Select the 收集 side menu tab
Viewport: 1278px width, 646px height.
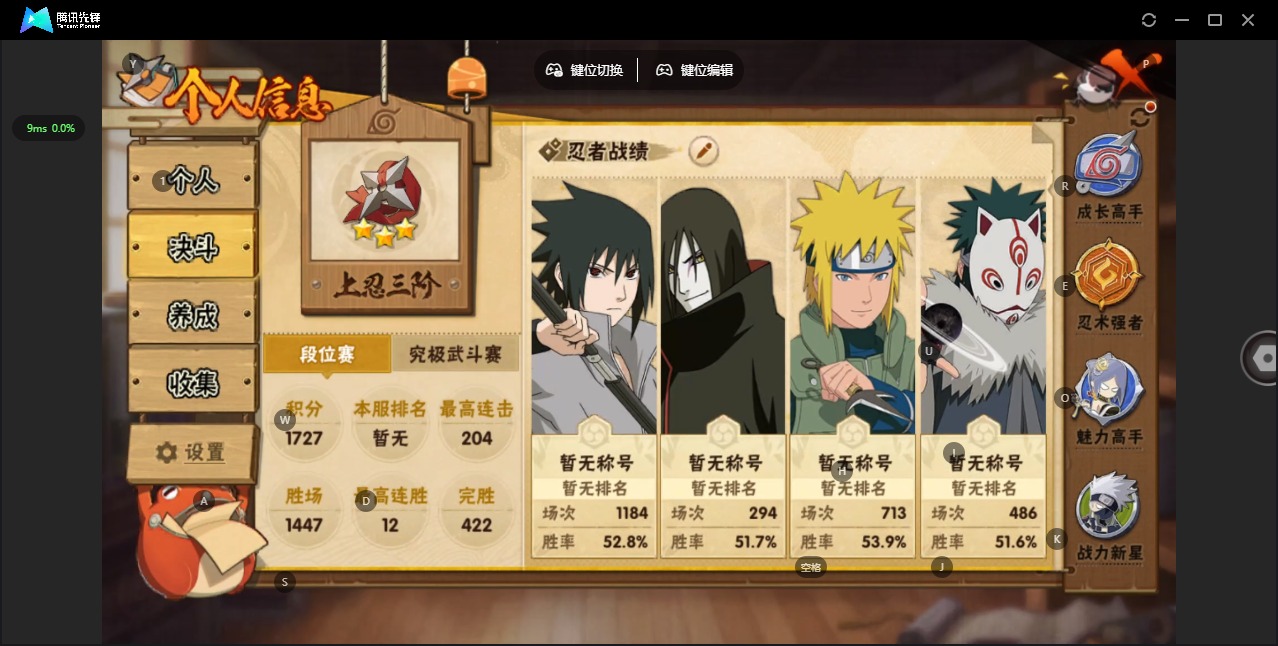193,383
